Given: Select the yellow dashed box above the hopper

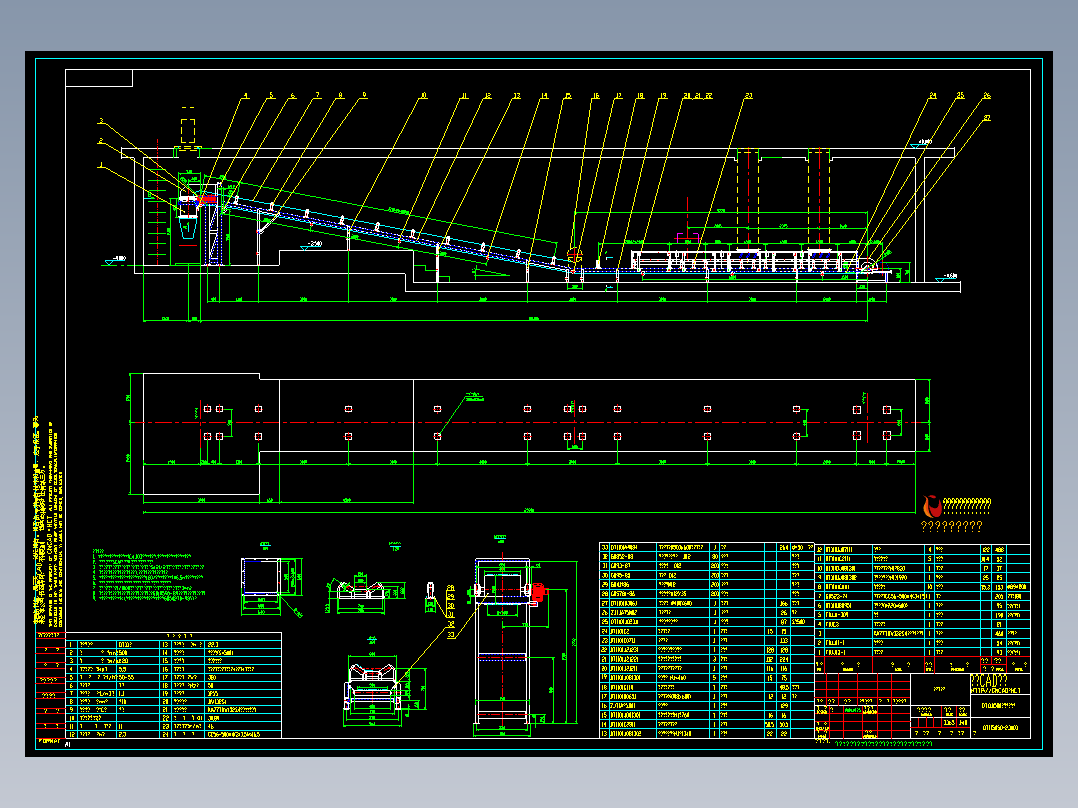Looking at the screenshot, I should pyautogui.click(x=188, y=130).
